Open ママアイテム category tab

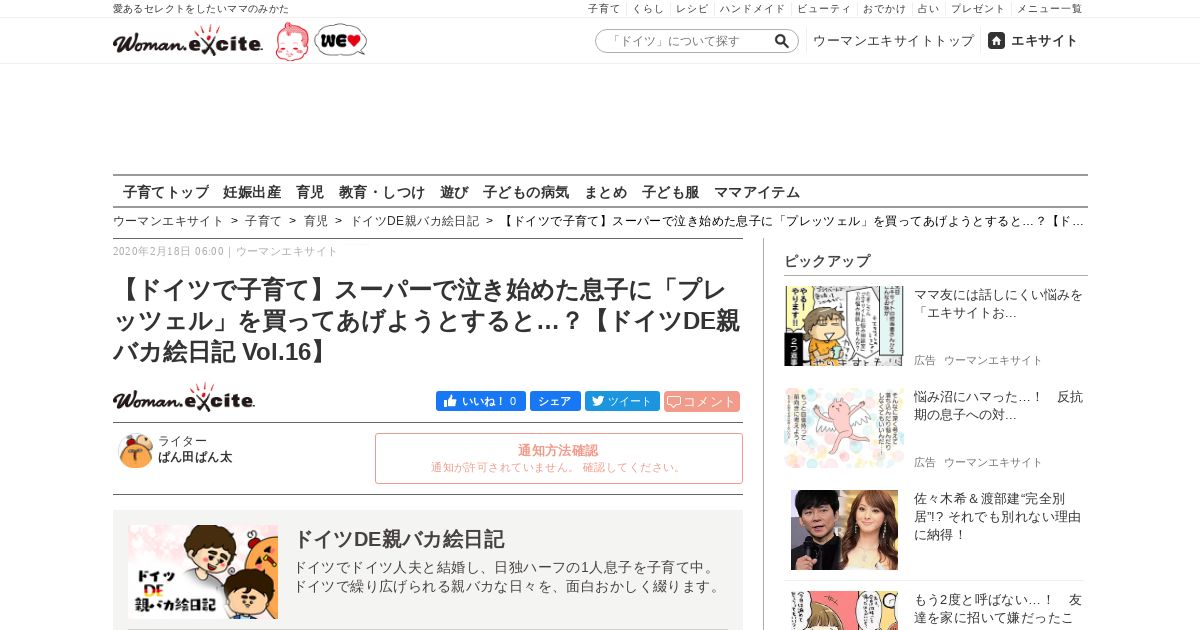coord(757,192)
